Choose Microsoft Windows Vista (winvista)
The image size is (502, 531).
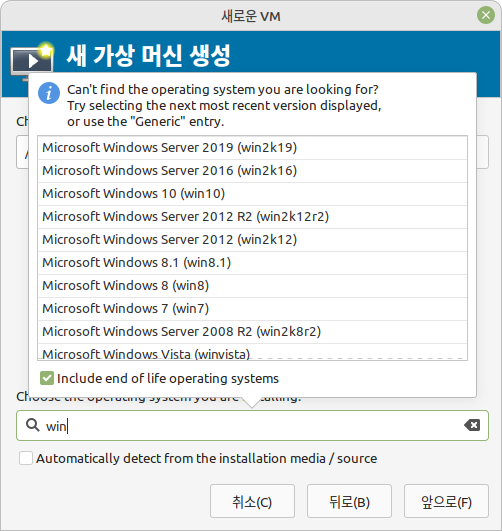[x=252, y=352]
